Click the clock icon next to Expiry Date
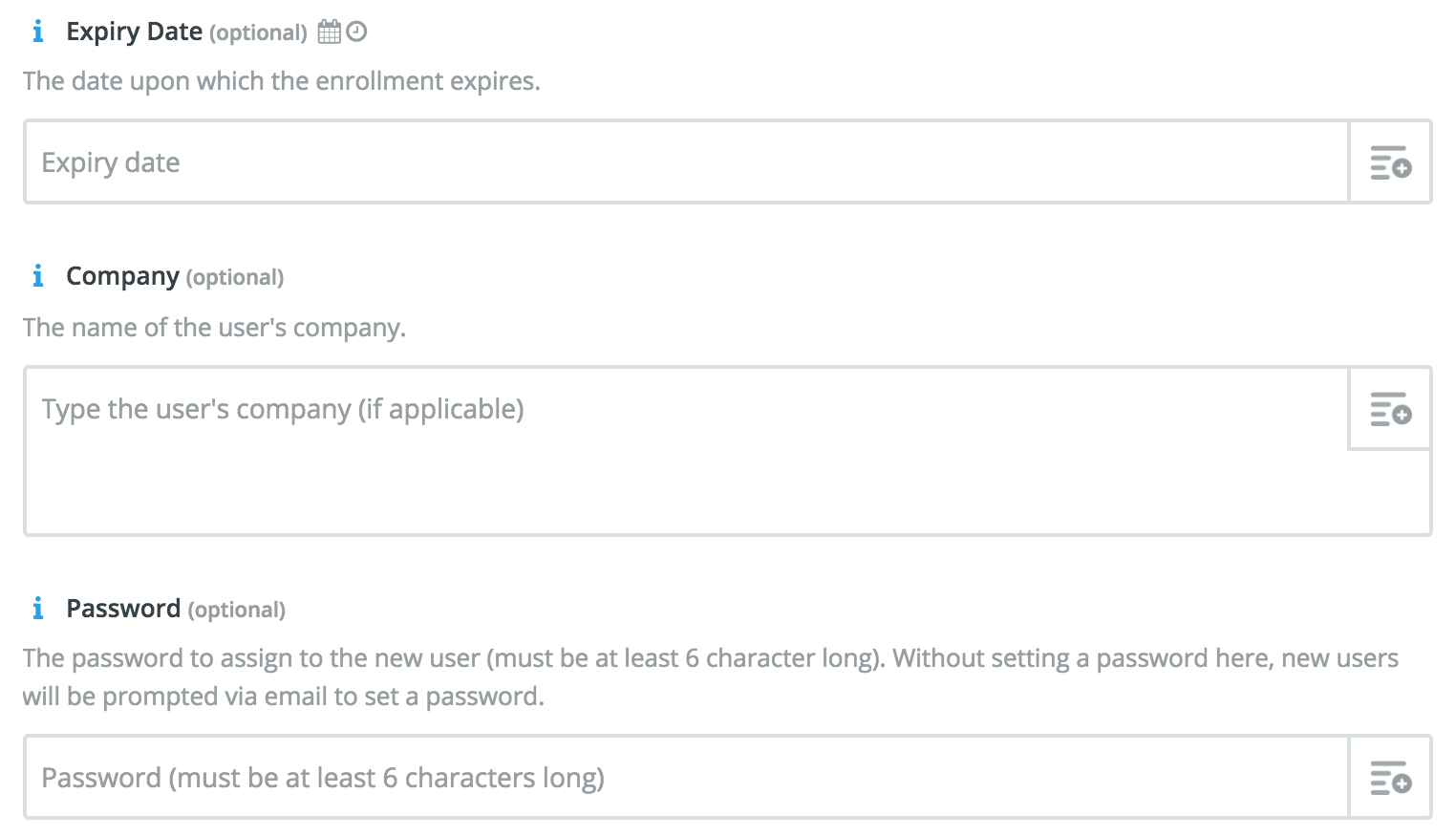This screenshot has width=1456, height=837. pyautogui.click(x=356, y=32)
